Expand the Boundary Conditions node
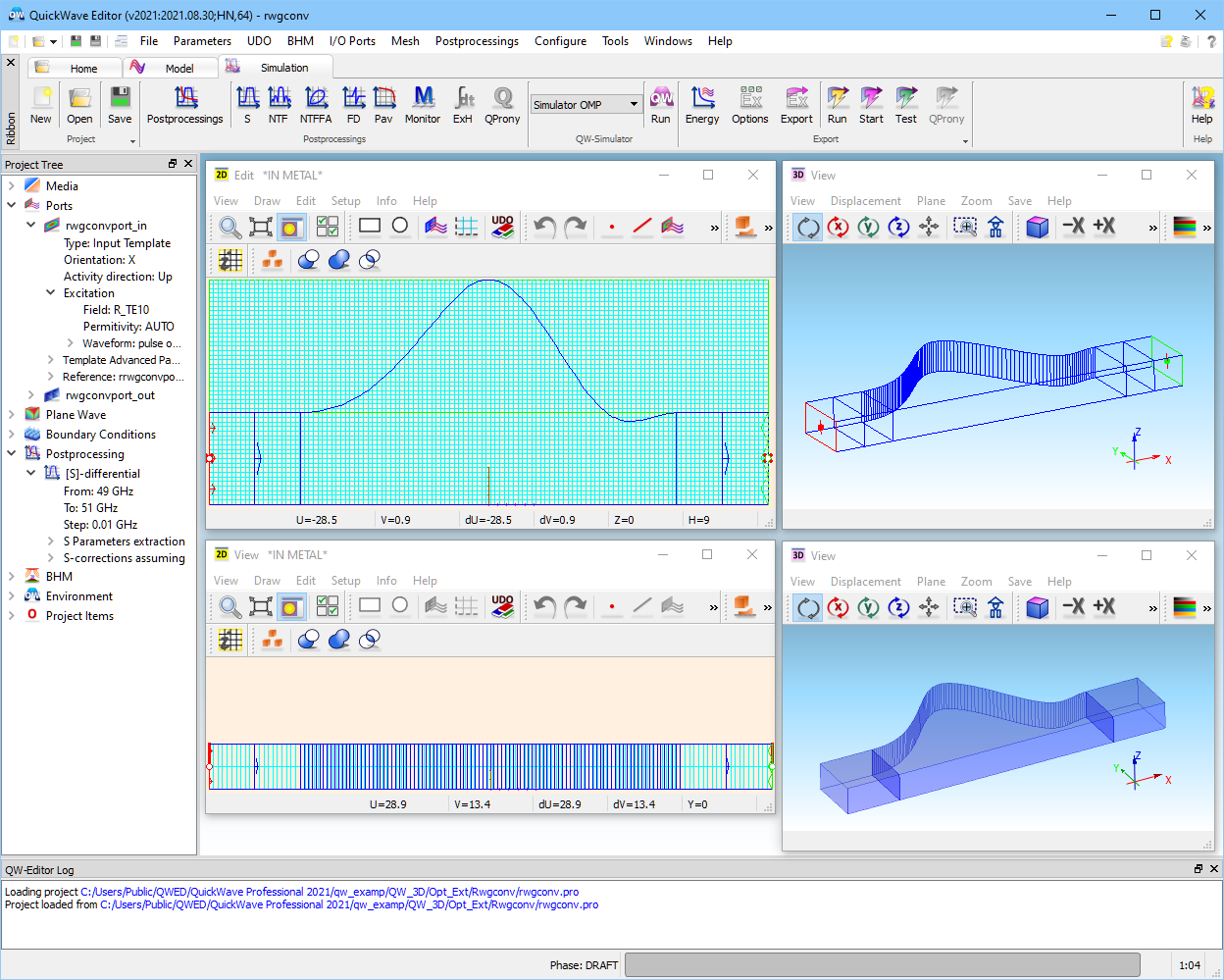Image resolution: width=1224 pixels, height=980 pixels. [12, 435]
